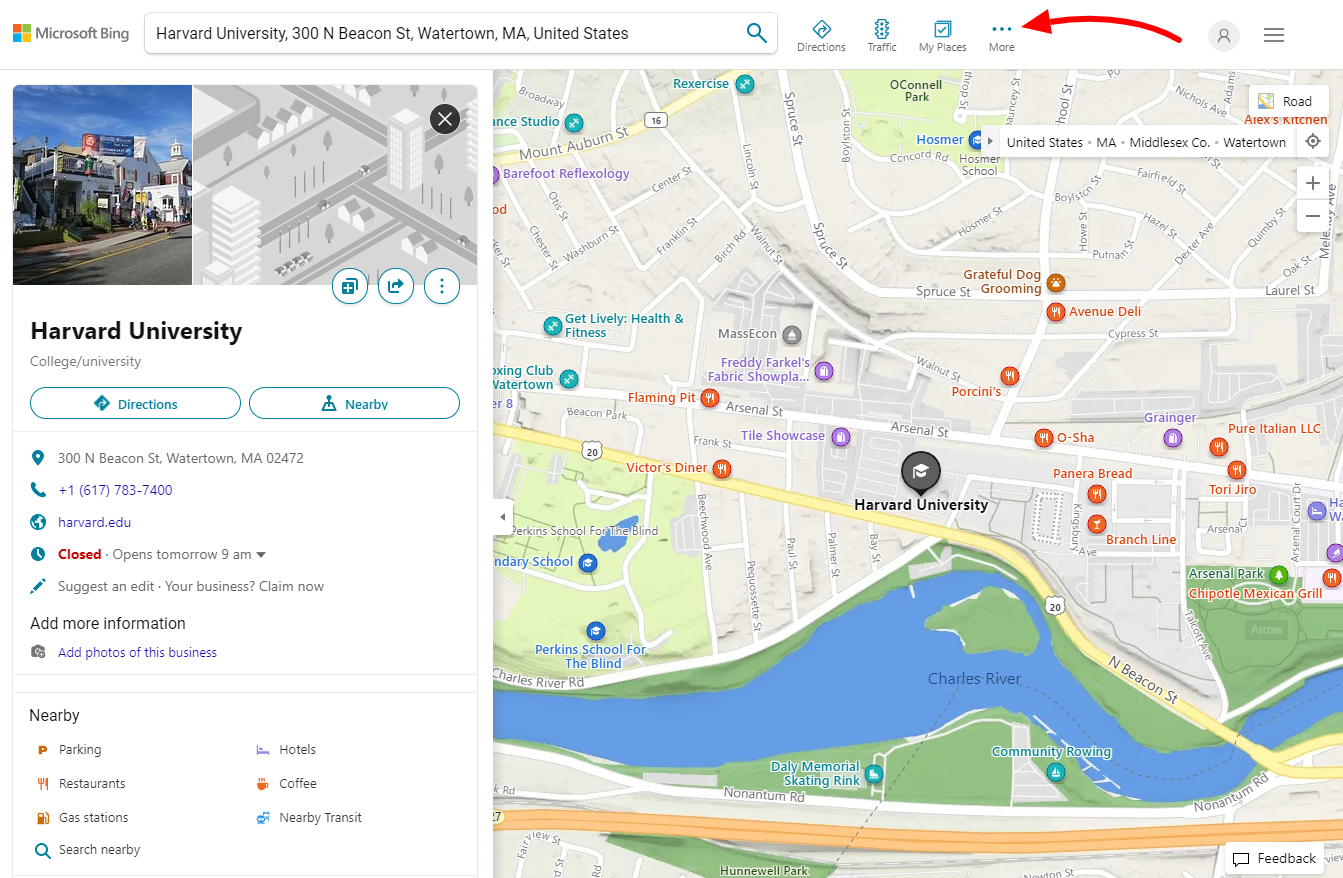
Task: Click the Tile Showcase shop icon
Action: click(840, 436)
